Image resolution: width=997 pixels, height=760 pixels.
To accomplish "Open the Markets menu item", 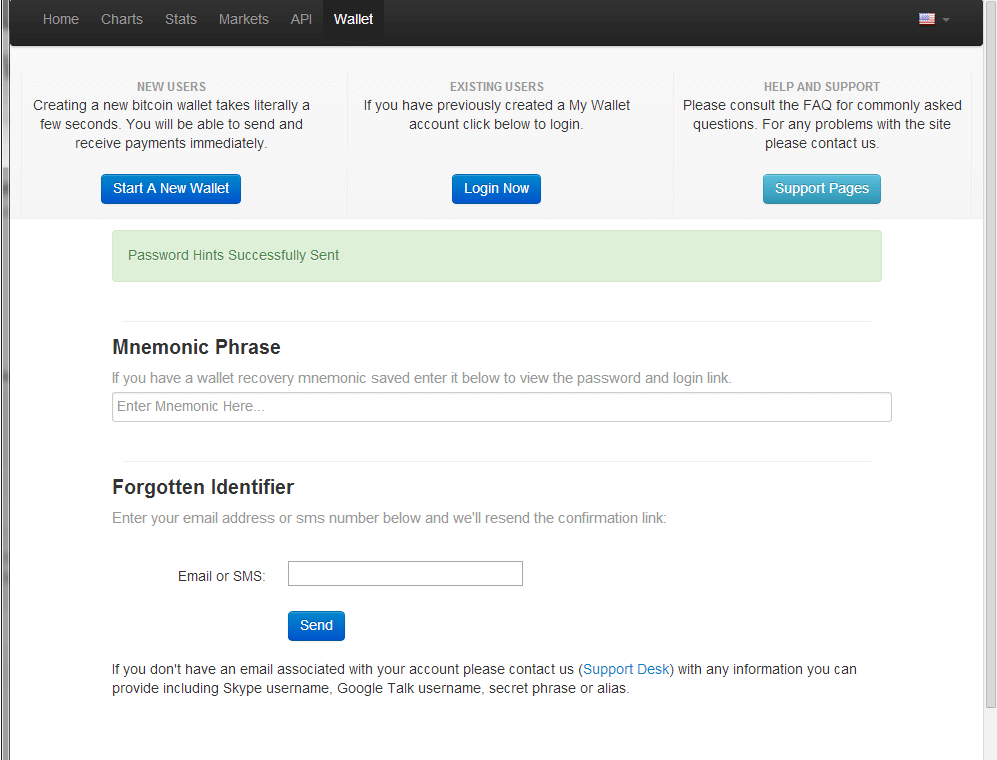I will click(244, 19).
